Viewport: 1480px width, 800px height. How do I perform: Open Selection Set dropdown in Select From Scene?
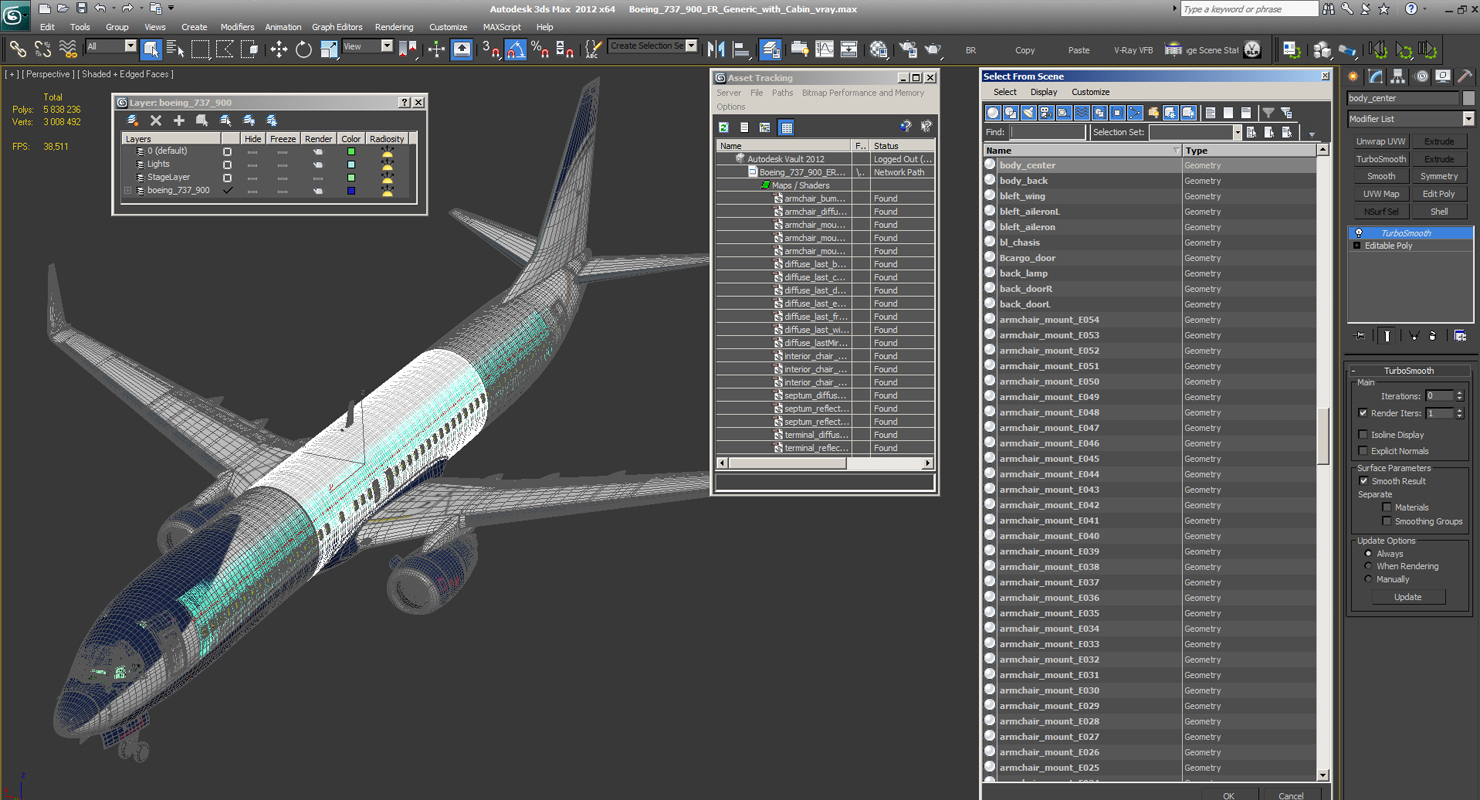point(1195,132)
